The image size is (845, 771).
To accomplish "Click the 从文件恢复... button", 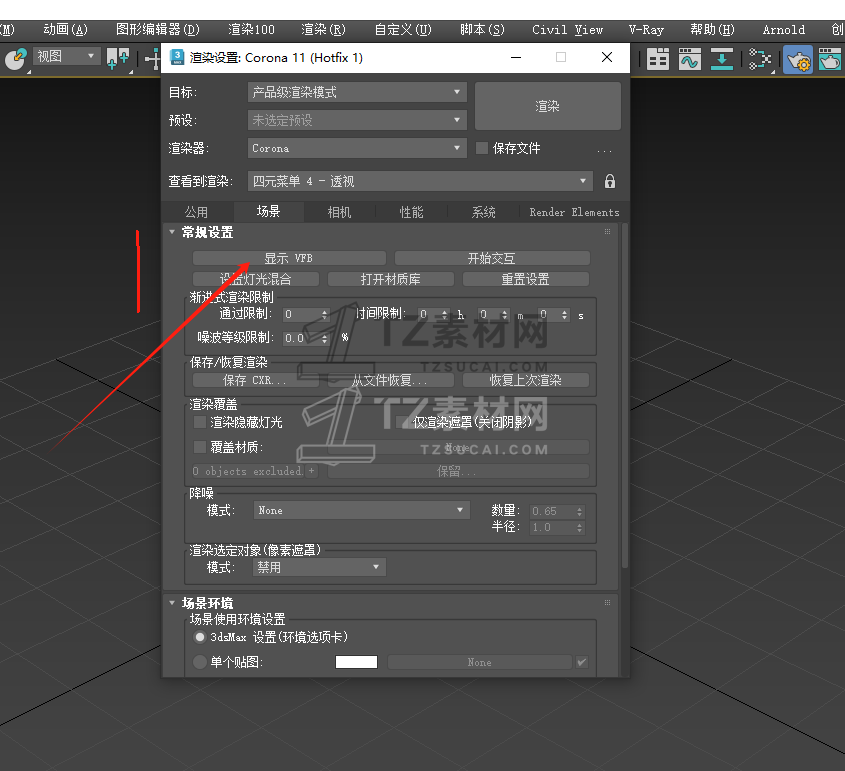I will (391, 380).
